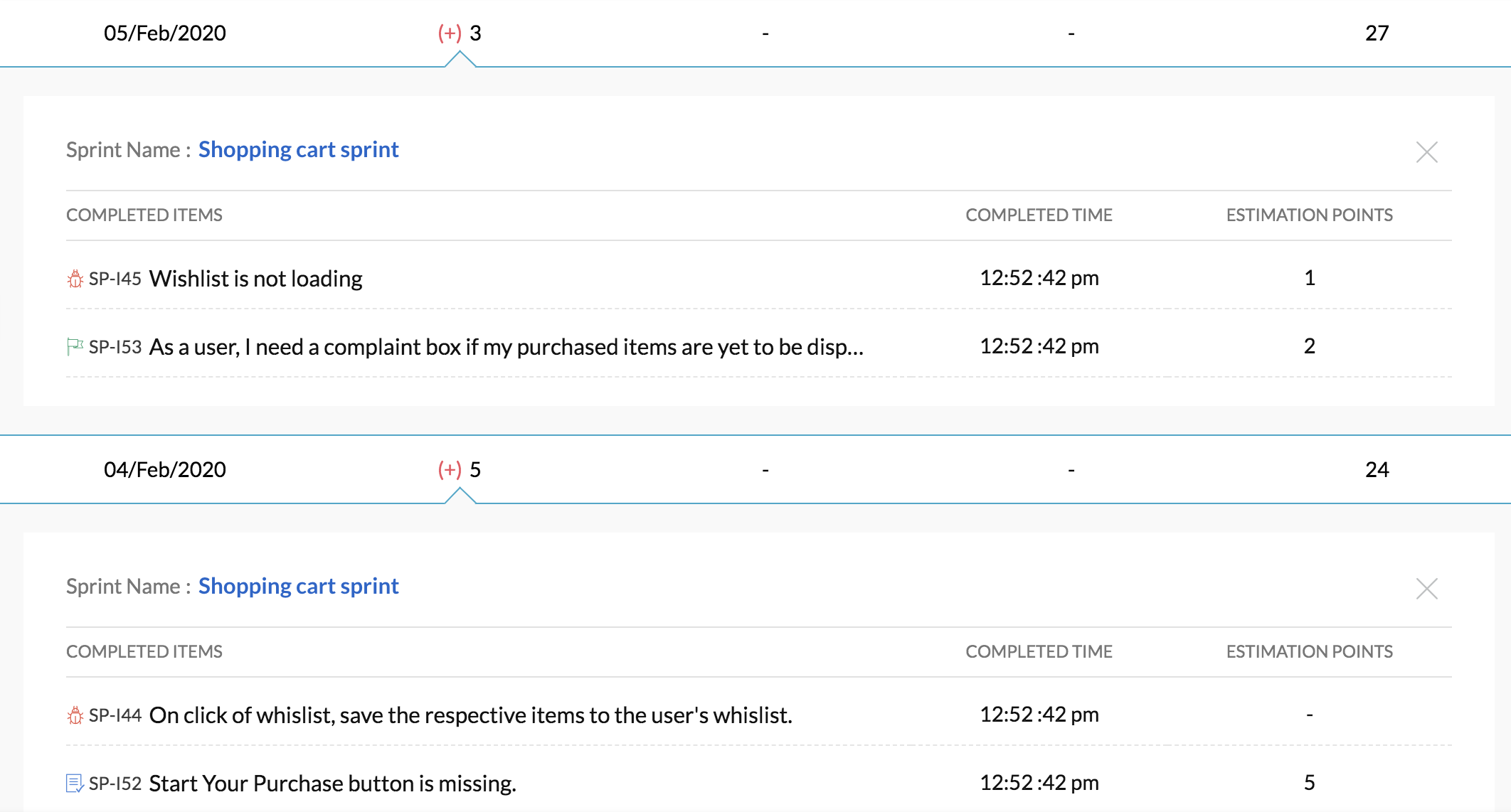Open item On click of whislist SP-I44

click(470, 715)
